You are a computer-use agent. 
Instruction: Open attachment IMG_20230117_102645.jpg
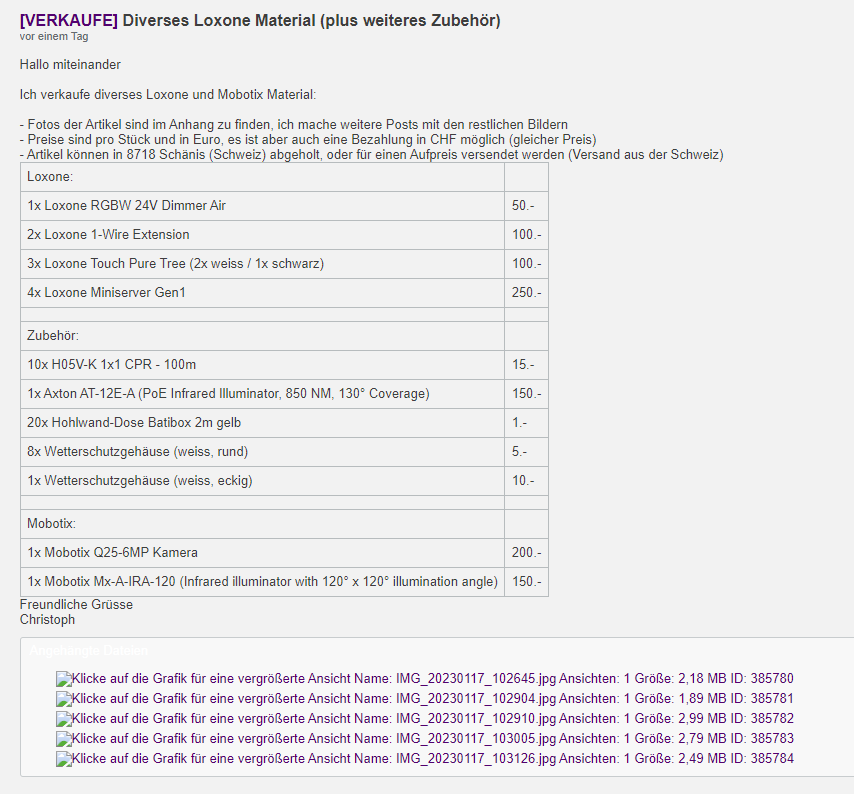point(425,679)
